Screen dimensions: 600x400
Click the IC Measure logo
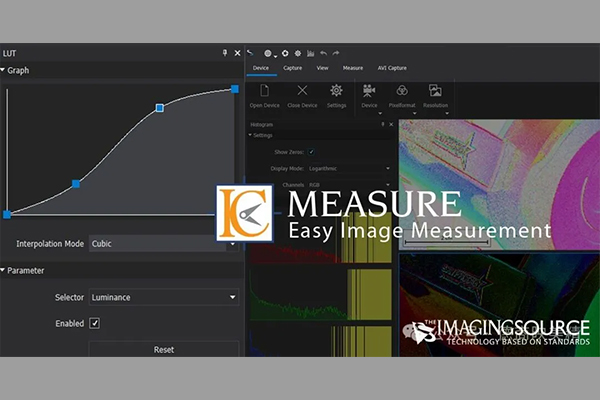coord(245,213)
